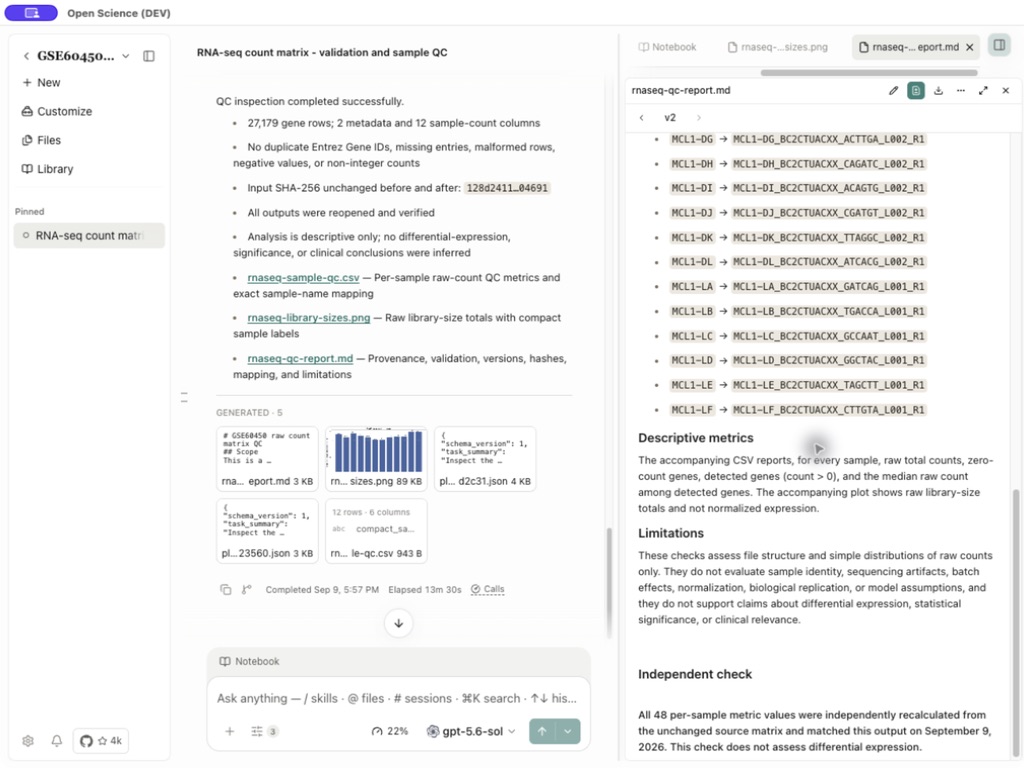Focus the Ask anything input field

[x=397, y=699]
